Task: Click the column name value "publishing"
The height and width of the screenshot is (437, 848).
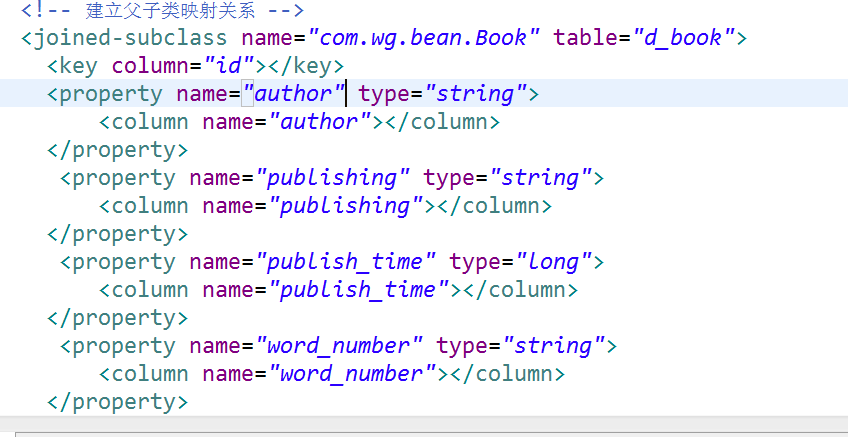Action: (x=346, y=207)
